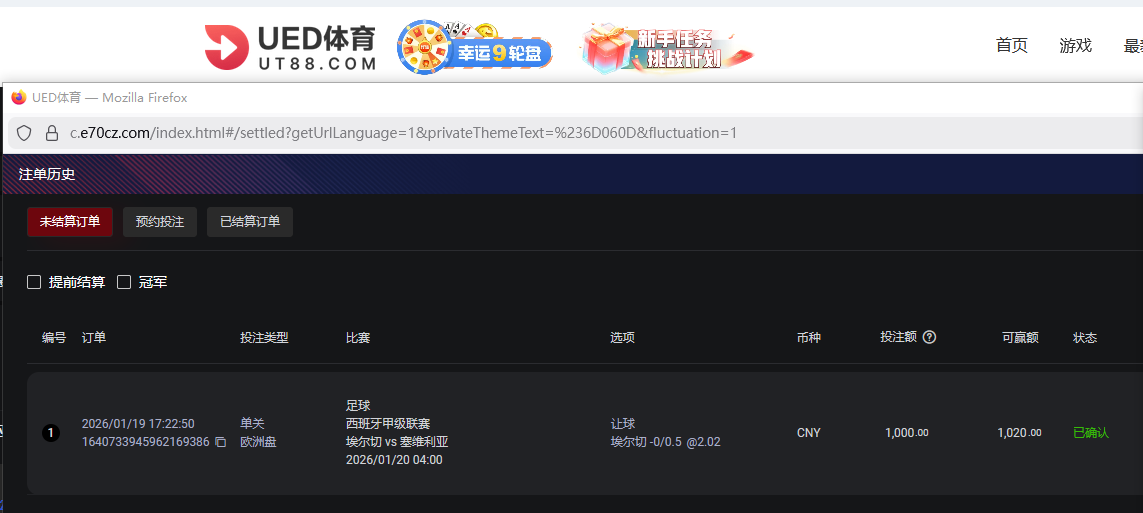Click the Firefox icon in the title bar
Image resolution: width=1143 pixels, height=513 pixels.
click(x=19, y=98)
